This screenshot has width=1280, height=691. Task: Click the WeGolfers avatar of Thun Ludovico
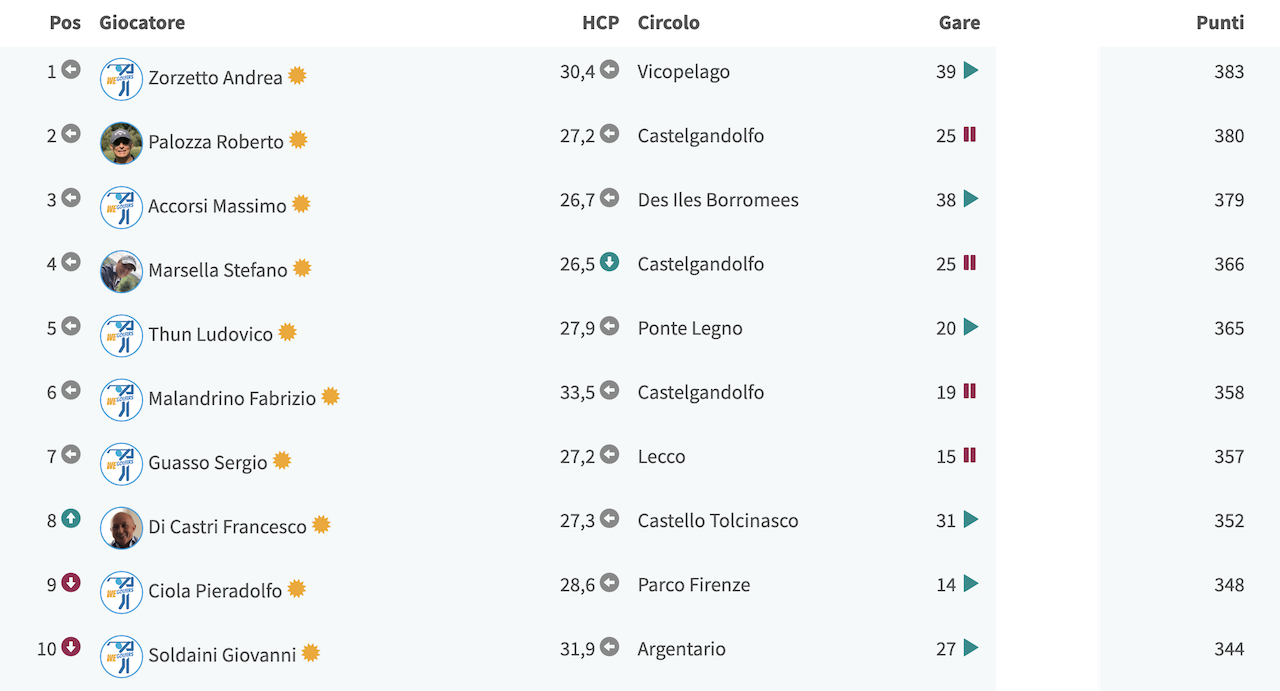click(121, 335)
